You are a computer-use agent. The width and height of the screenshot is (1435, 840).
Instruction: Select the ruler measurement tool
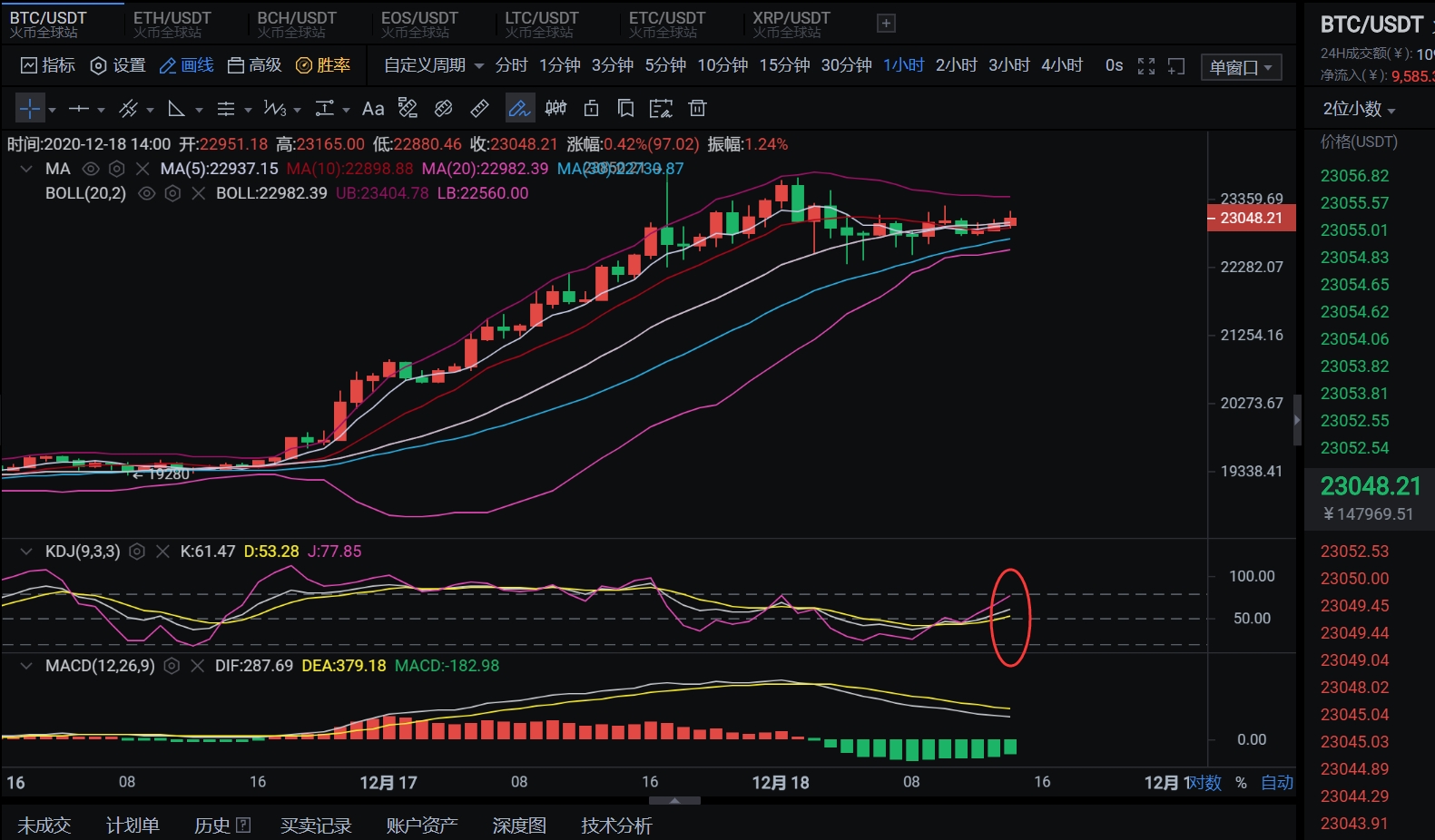(x=479, y=109)
